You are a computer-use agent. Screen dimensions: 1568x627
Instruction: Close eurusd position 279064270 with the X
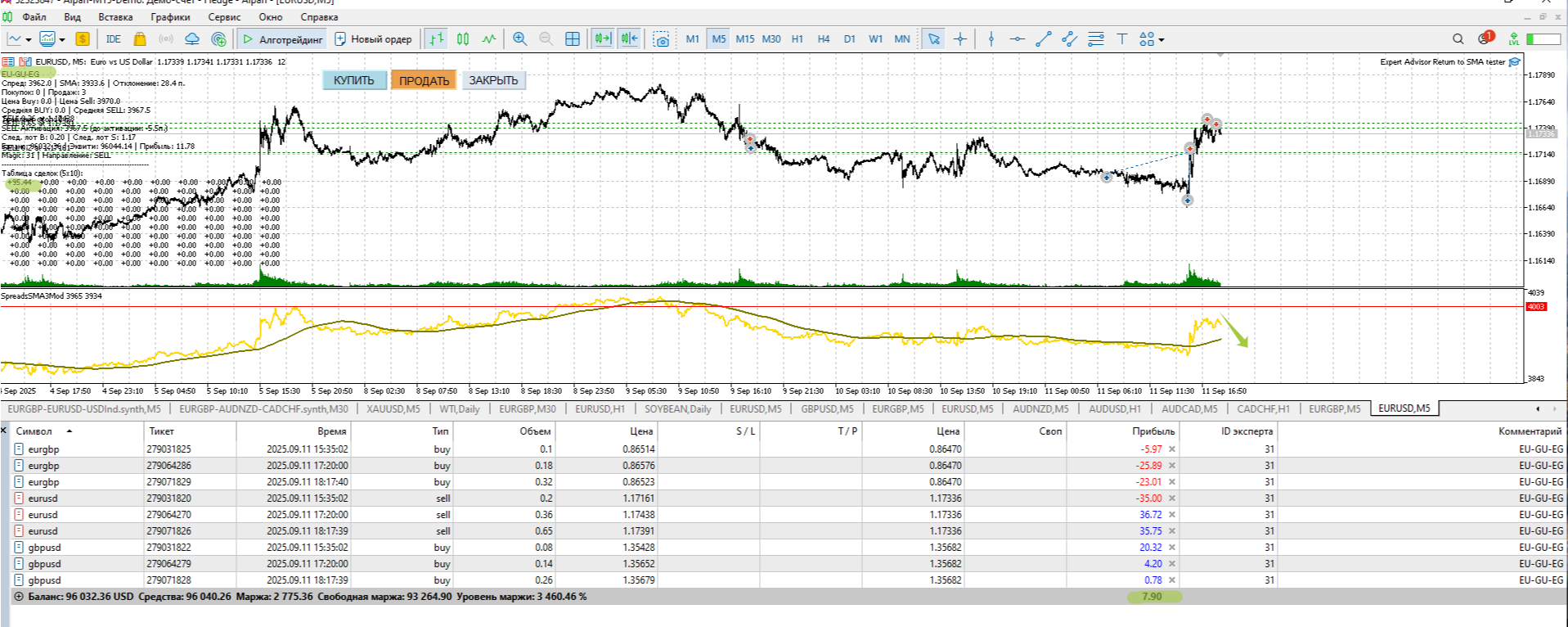tap(1171, 515)
